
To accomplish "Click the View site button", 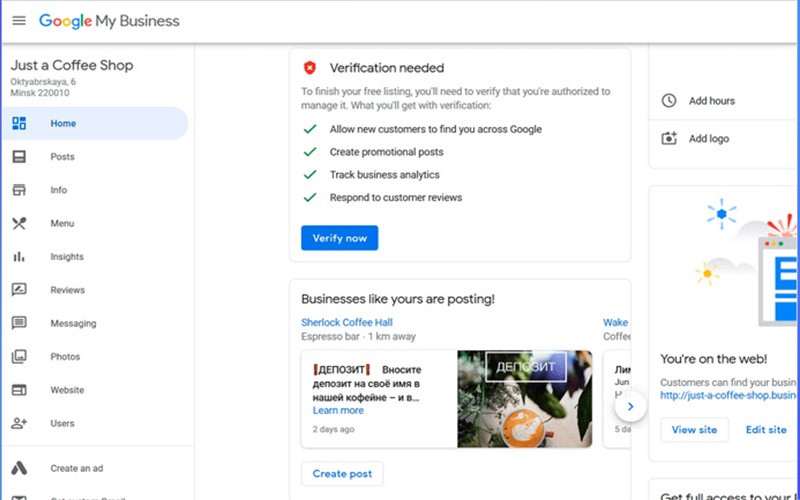I will (x=694, y=430).
